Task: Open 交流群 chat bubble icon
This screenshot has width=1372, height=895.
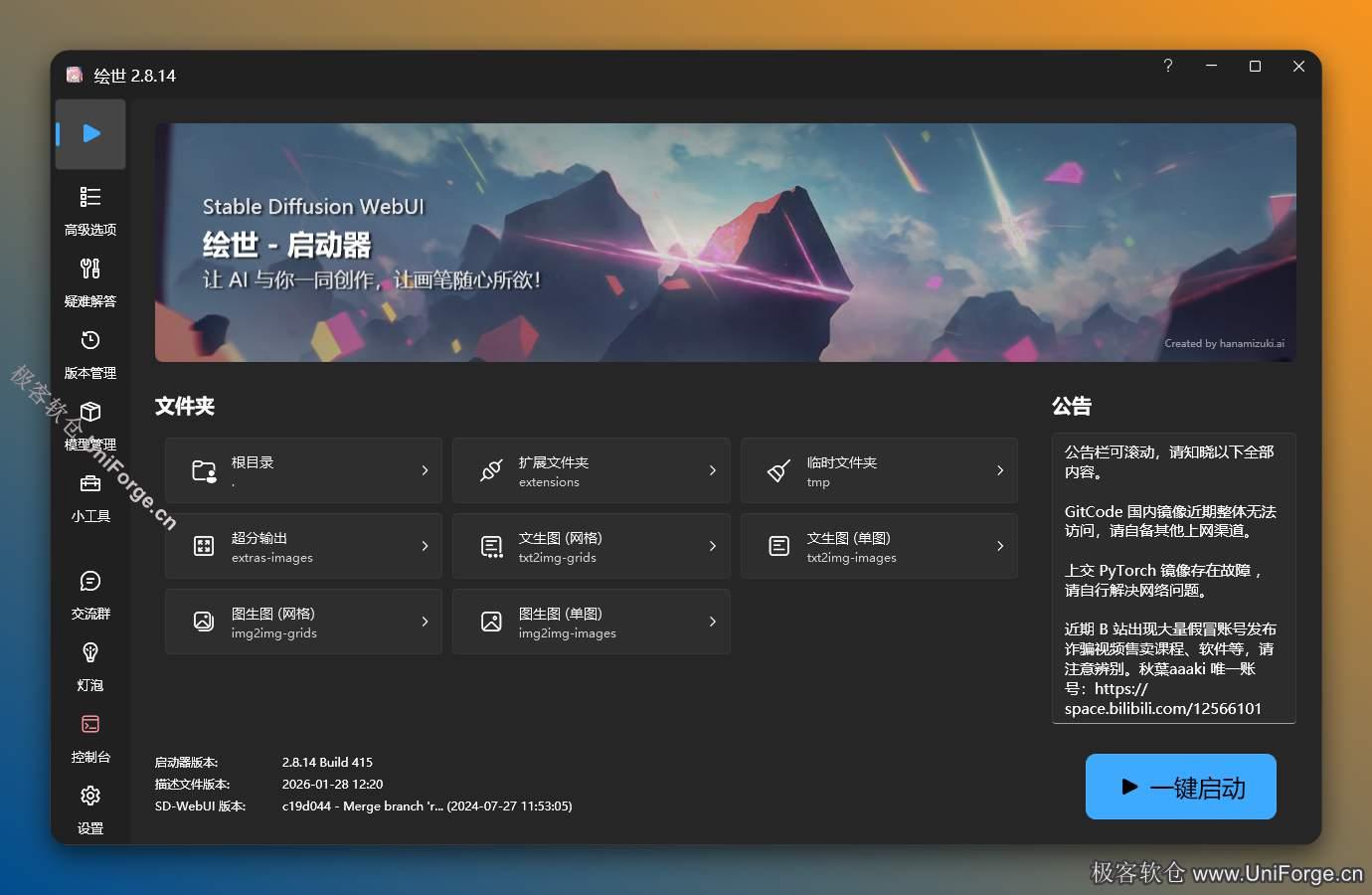Action: (x=90, y=581)
